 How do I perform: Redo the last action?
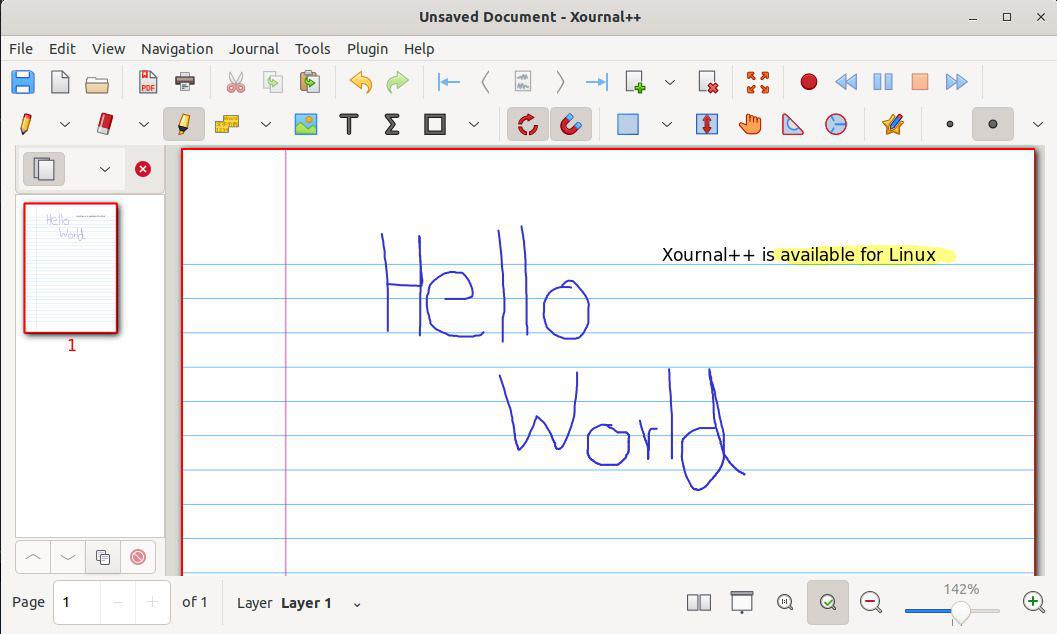(398, 82)
